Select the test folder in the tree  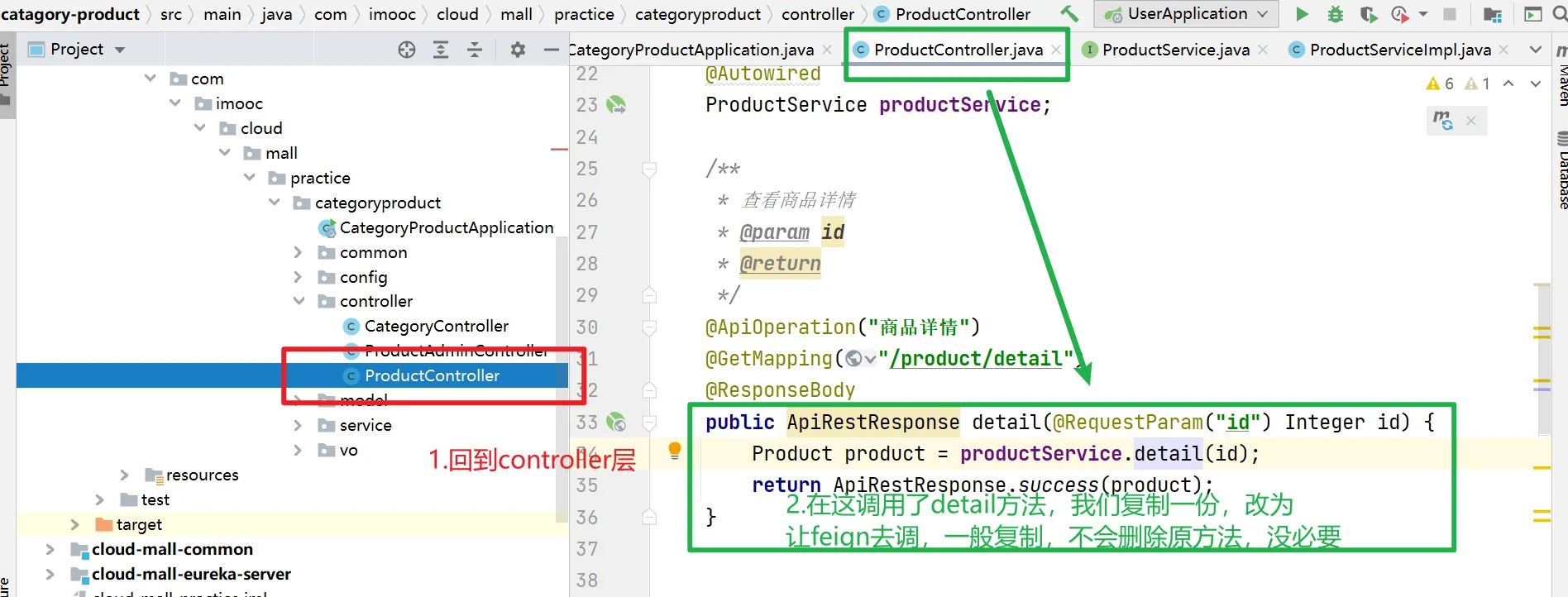pyautogui.click(x=155, y=499)
